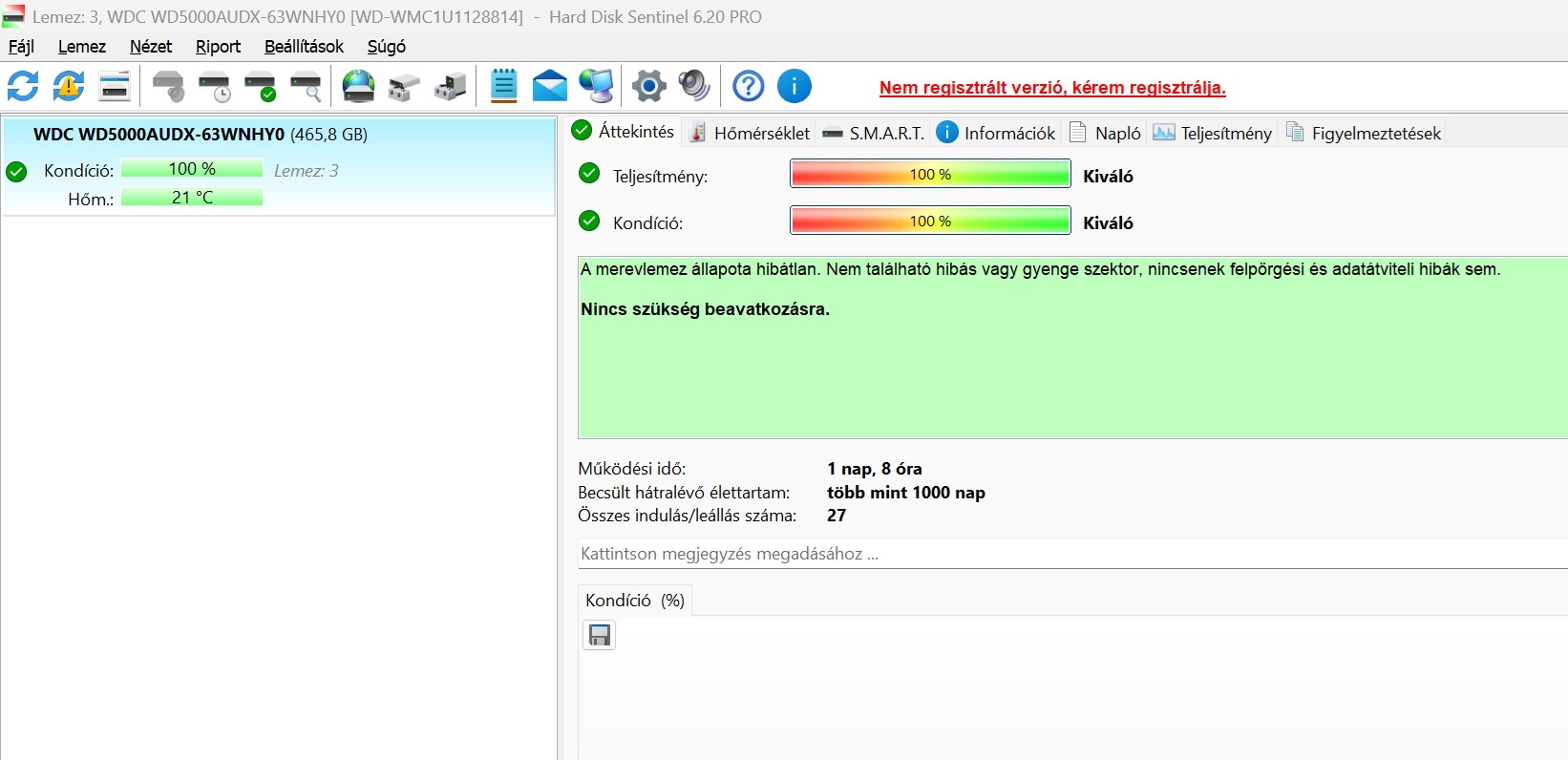Click the gray drive with connectors icon

pos(404,87)
